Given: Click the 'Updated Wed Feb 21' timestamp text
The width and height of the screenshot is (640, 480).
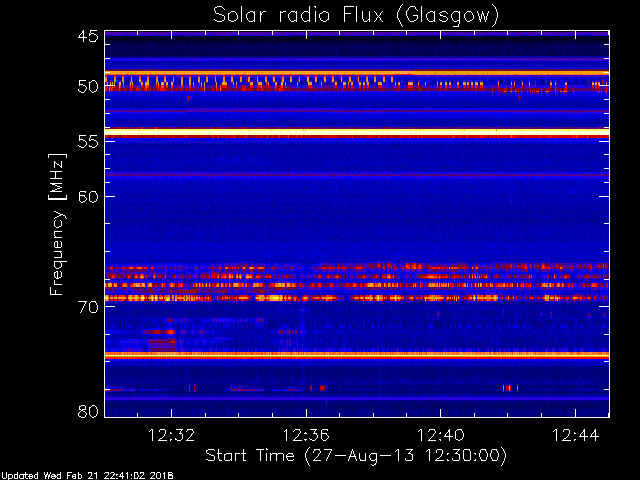Looking at the screenshot, I should (87, 476).
